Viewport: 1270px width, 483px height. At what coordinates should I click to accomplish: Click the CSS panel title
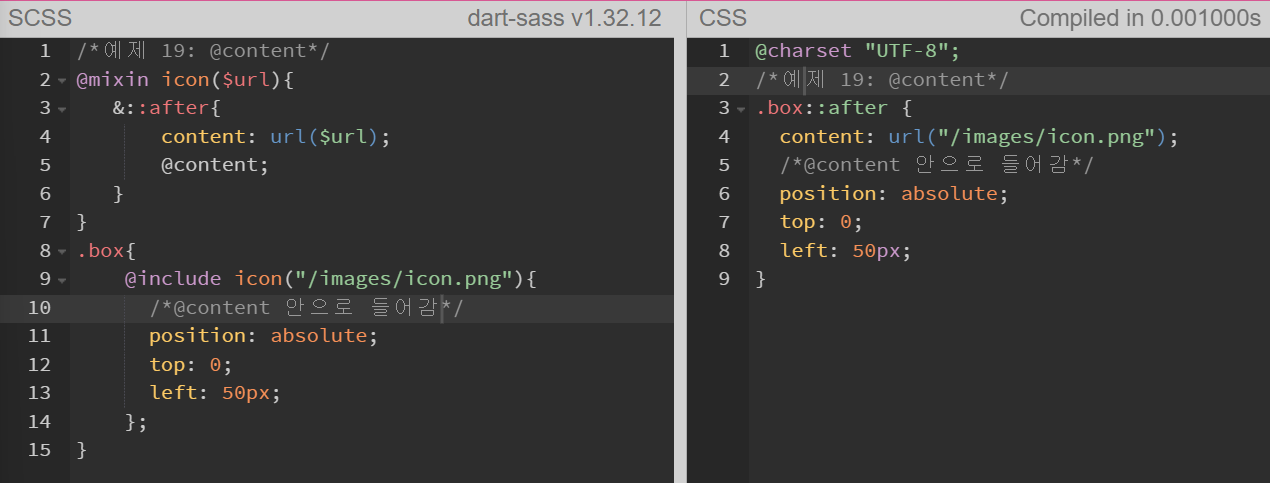point(723,18)
